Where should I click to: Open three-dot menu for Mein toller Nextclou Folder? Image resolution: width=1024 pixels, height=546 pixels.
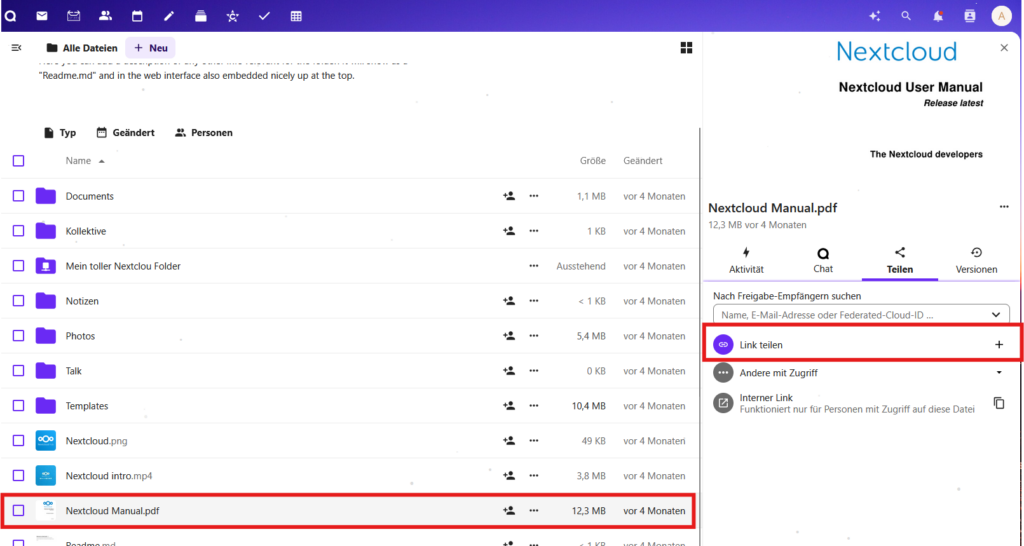click(534, 266)
